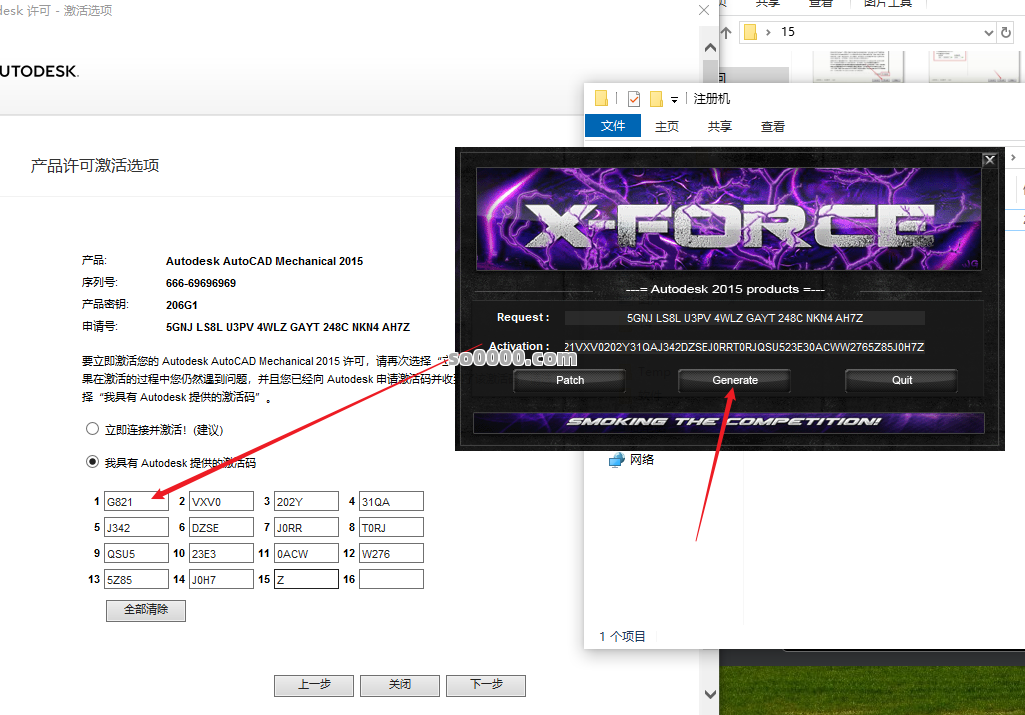Open the 文件 tab in 注册机 window

[613, 126]
